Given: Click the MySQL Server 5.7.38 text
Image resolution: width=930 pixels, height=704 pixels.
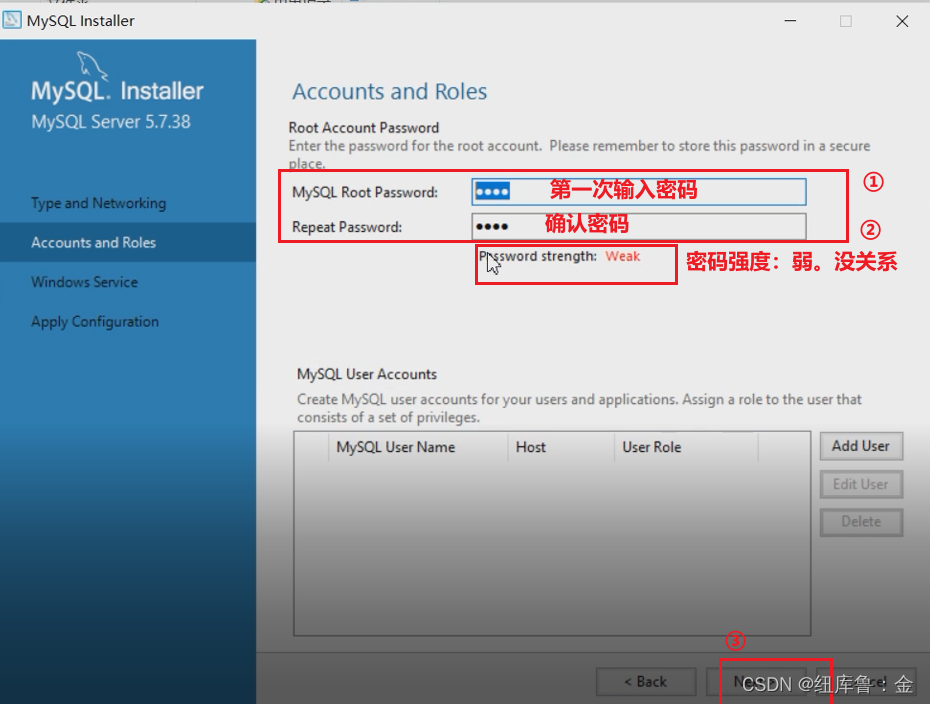Looking at the screenshot, I should (111, 122).
